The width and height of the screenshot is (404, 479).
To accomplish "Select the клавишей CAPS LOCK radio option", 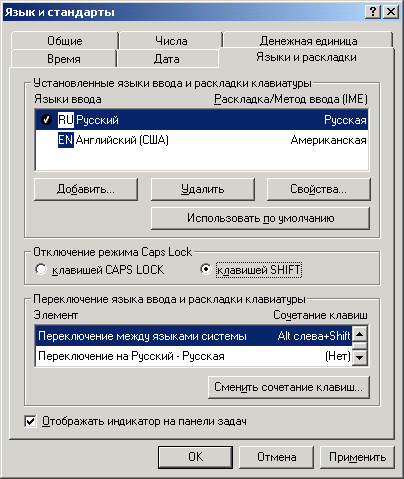I will click(x=41, y=269).
